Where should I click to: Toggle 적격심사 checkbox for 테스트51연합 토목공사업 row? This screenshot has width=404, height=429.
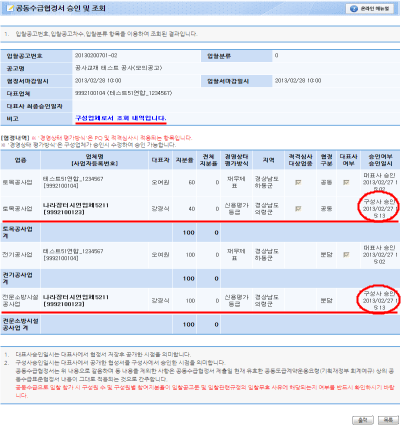[x=298, y=182]
